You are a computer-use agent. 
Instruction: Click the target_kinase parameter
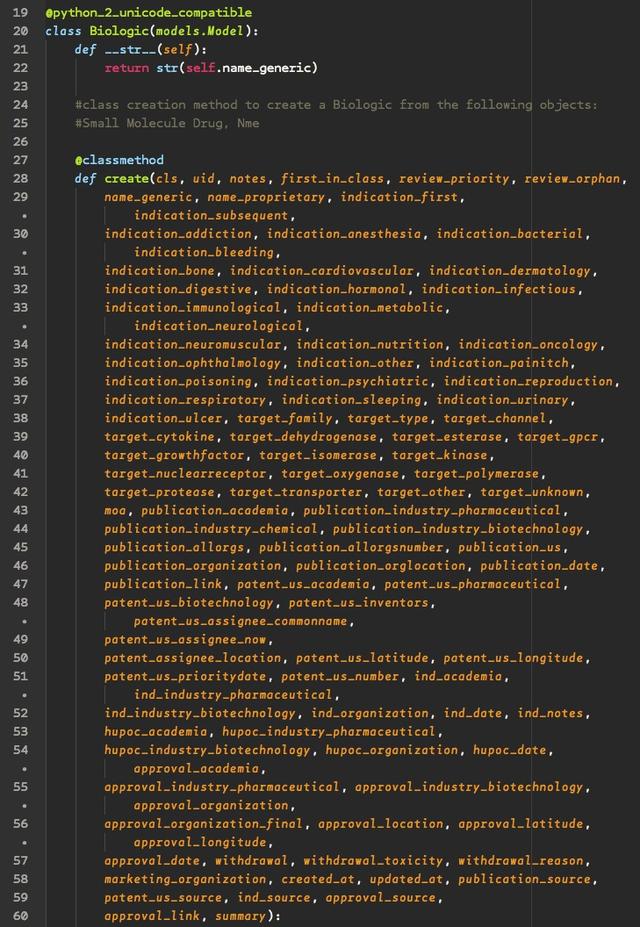(x=440, y=455)
